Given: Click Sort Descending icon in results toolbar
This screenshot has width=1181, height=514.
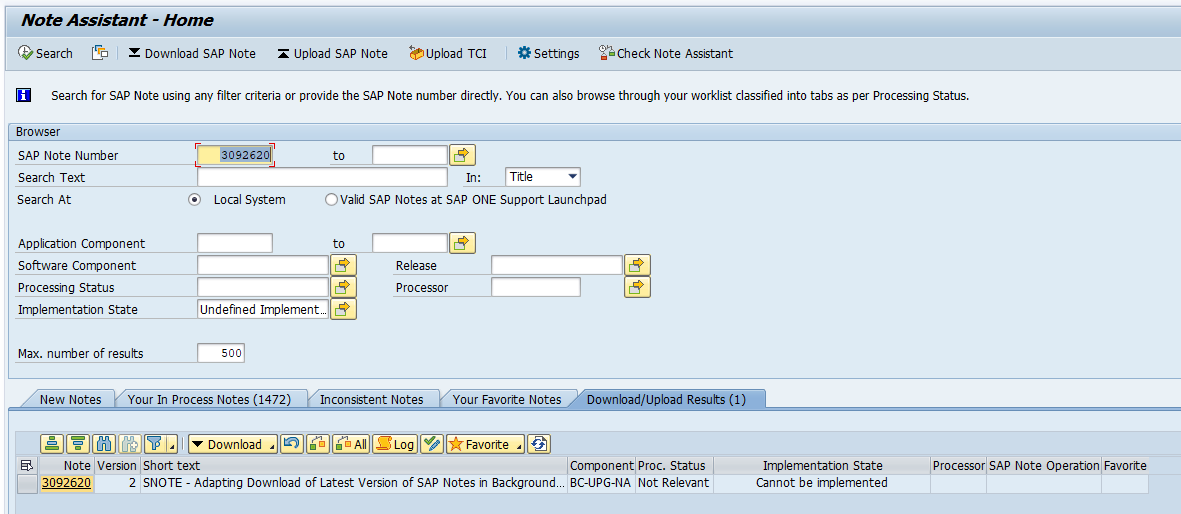Looking at the screenshot, I should [77, 444].
